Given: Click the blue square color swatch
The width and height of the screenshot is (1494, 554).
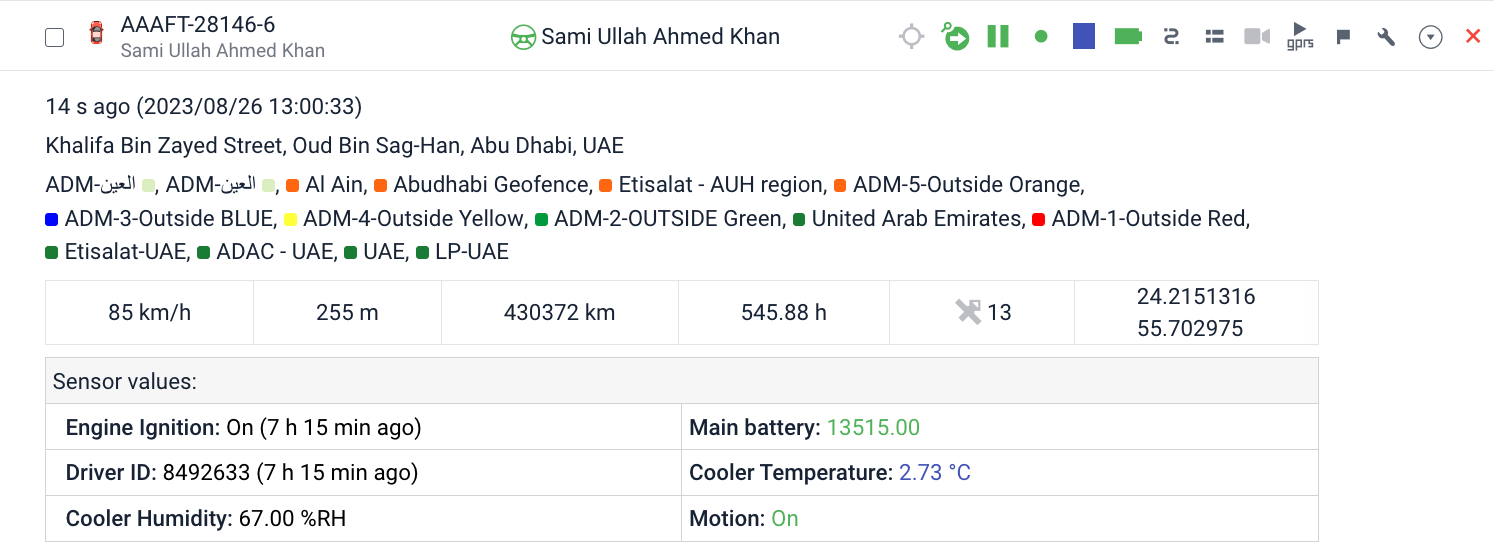Looking at the screenshot, I should click(x=1084, y=37).
